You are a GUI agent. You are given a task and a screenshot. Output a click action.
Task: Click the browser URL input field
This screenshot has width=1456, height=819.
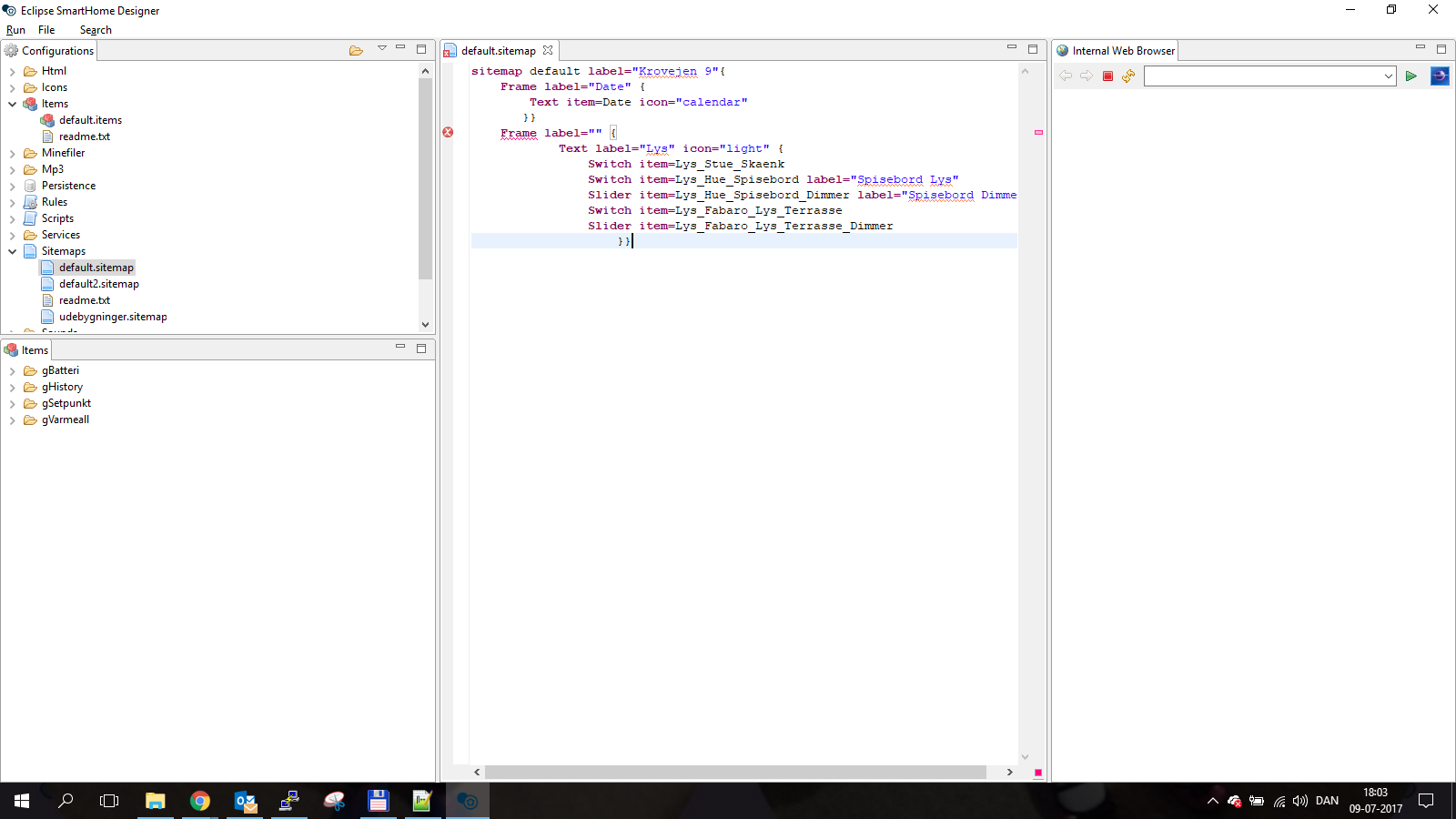(1262, 76)
